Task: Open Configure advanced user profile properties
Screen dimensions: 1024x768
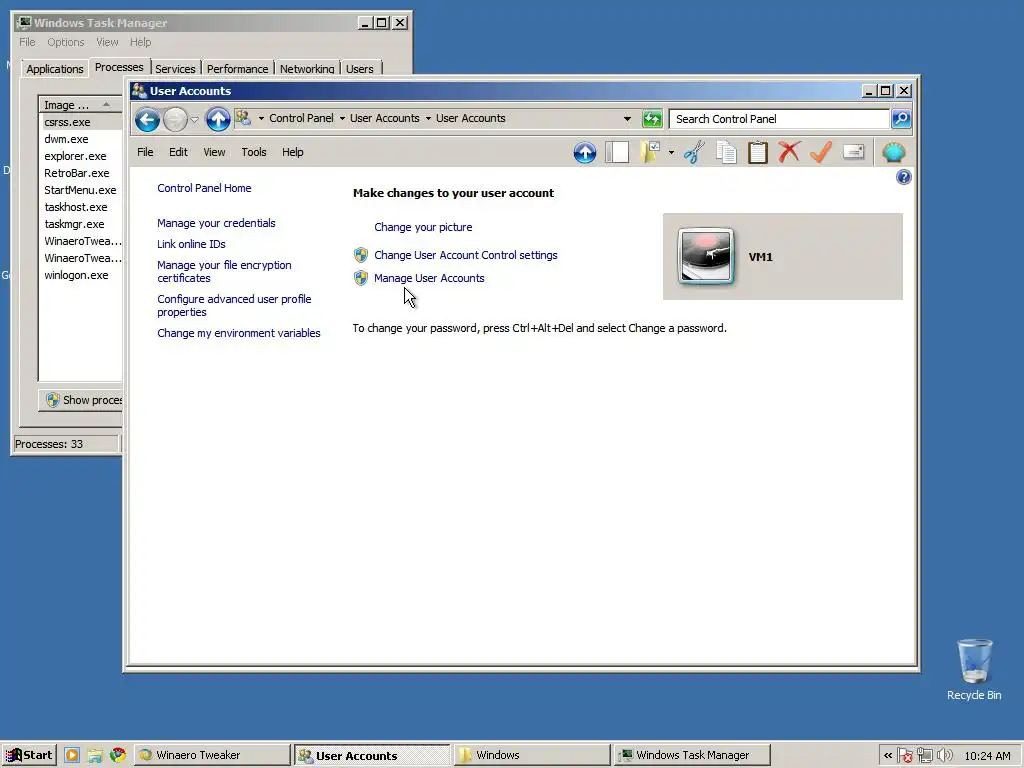Action: [234, 306]
